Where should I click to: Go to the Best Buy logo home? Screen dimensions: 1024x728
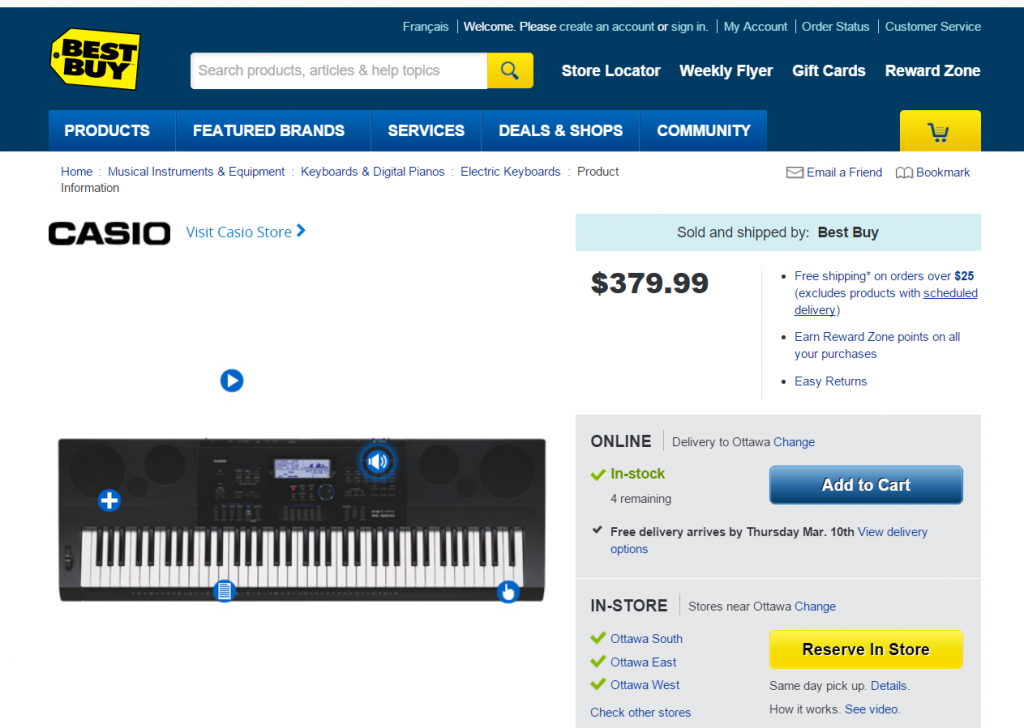[x=95, y=59]
